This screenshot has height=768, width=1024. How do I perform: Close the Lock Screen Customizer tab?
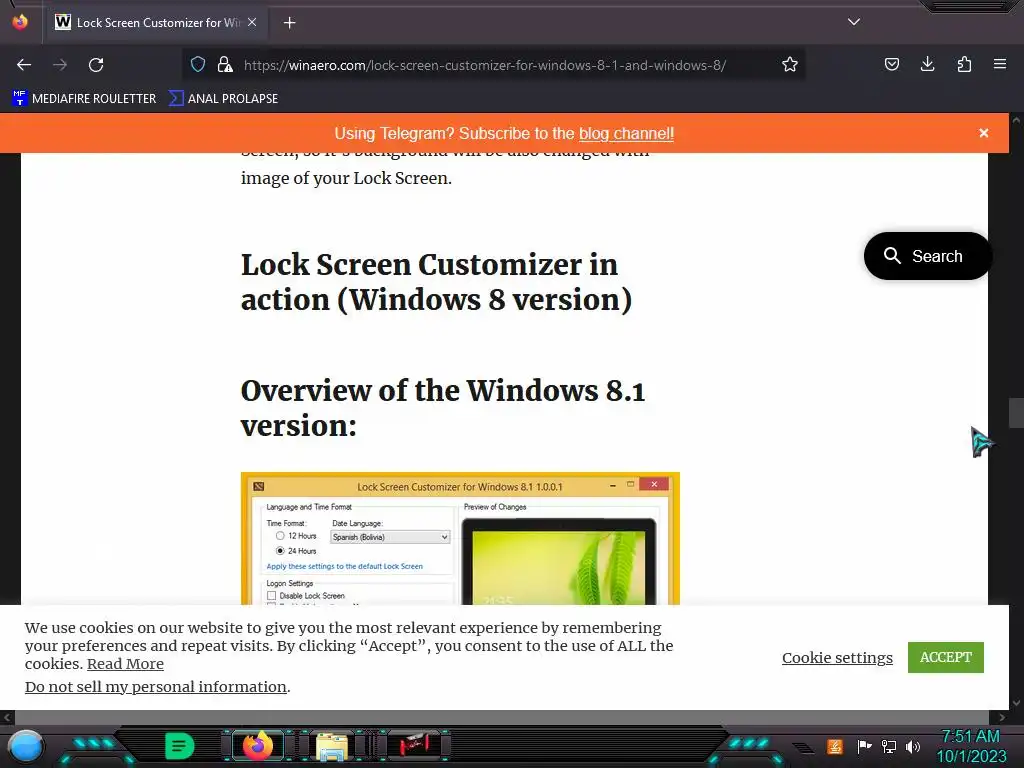pos(252,22)
